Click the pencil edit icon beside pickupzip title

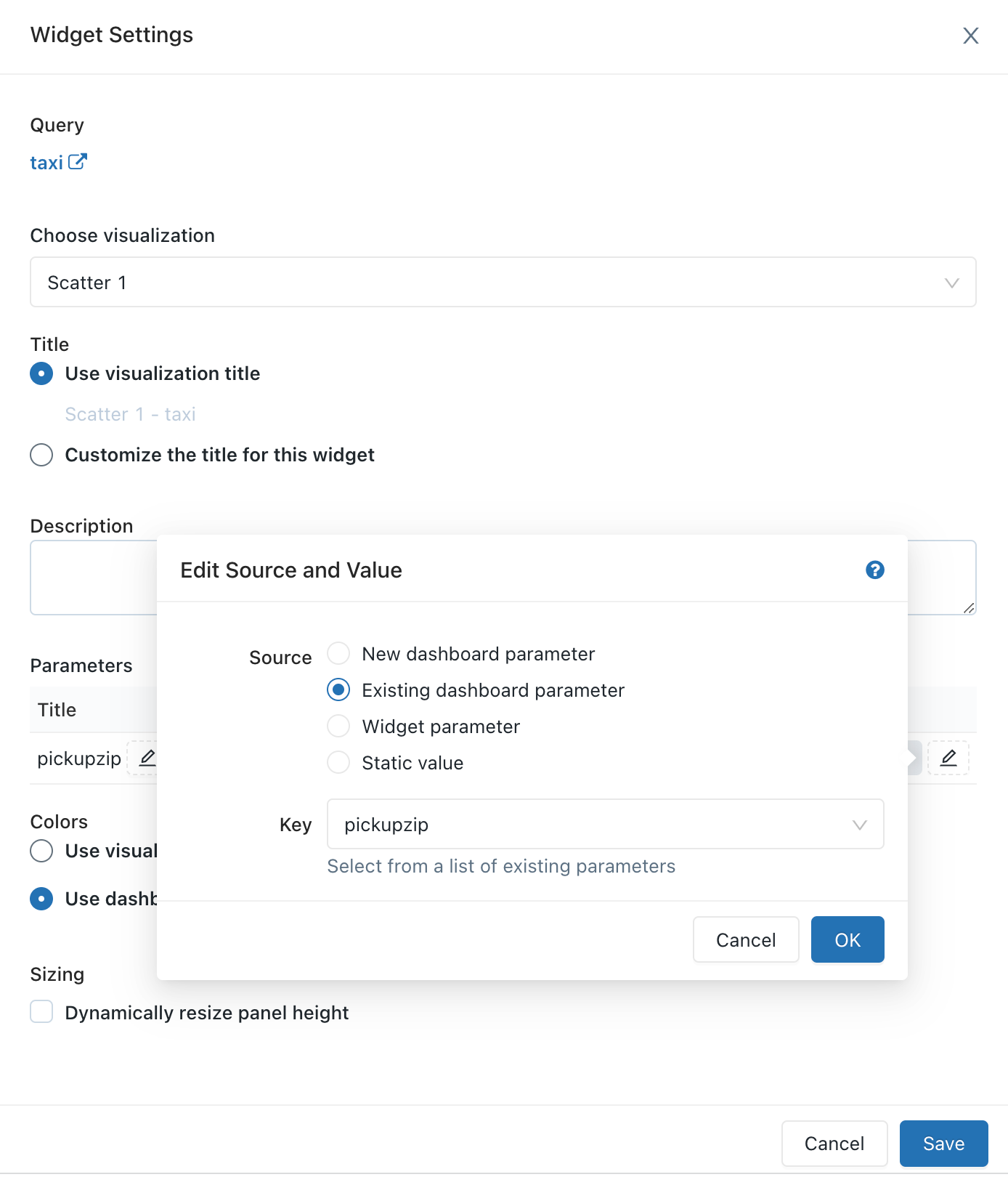147,758
